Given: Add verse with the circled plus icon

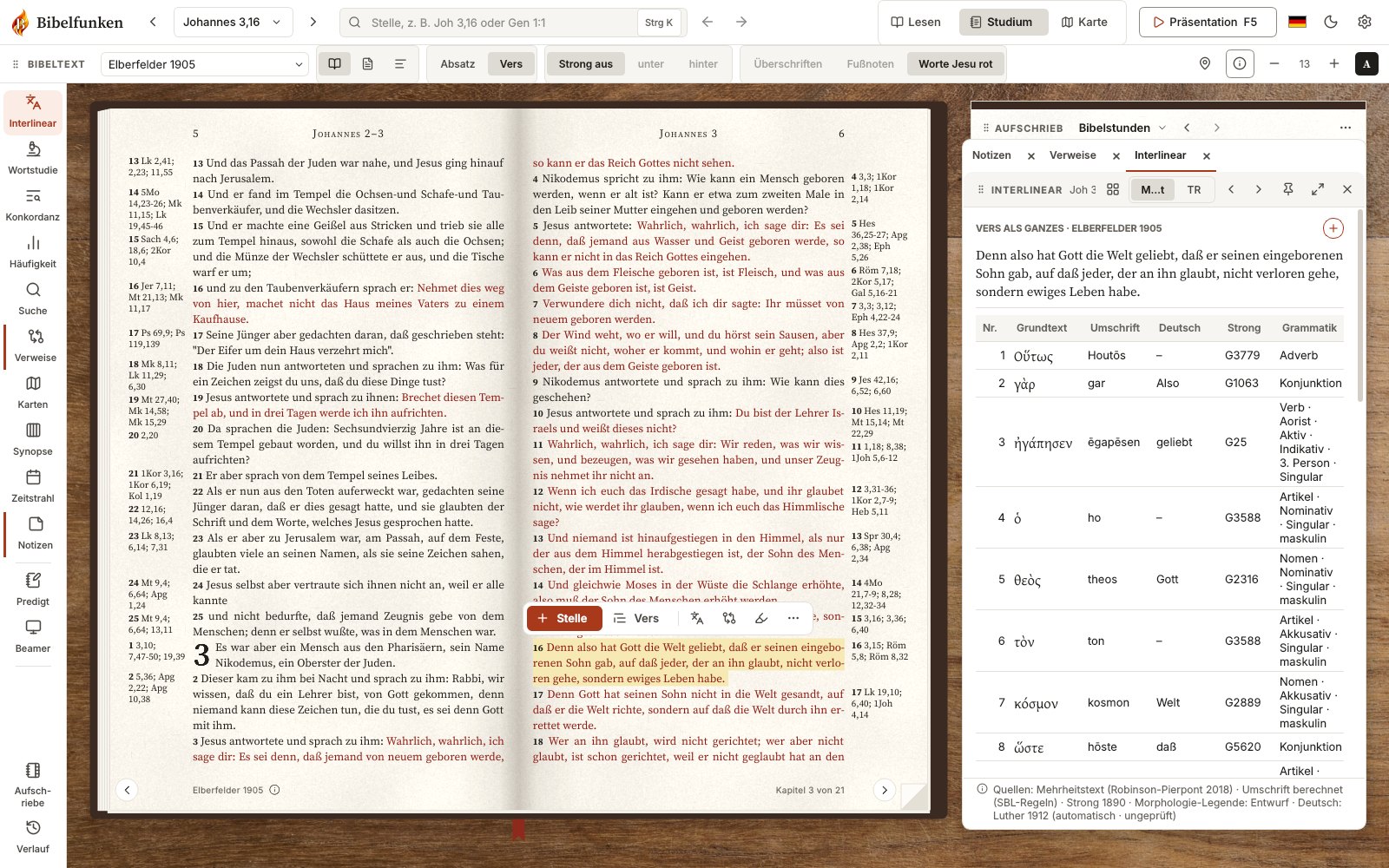Looking at the screenshot, I should [1333, 228].
